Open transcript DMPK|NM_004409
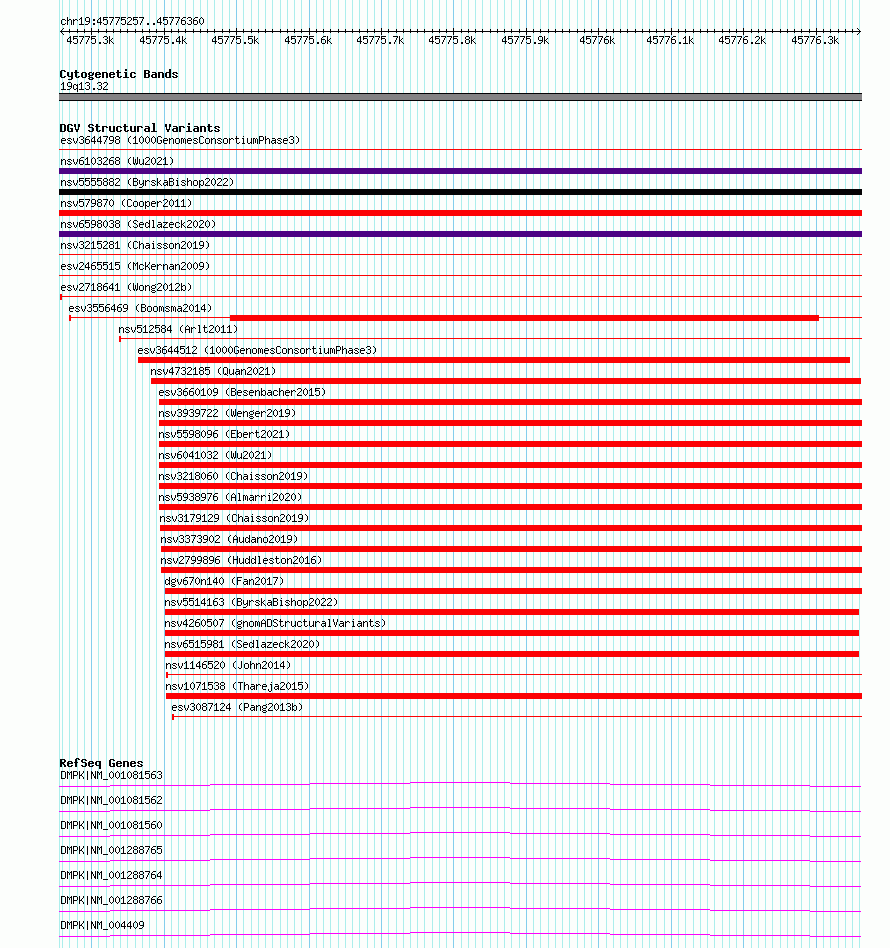The height and width of the screenshot is (948, 890). [x=102, y=926]
